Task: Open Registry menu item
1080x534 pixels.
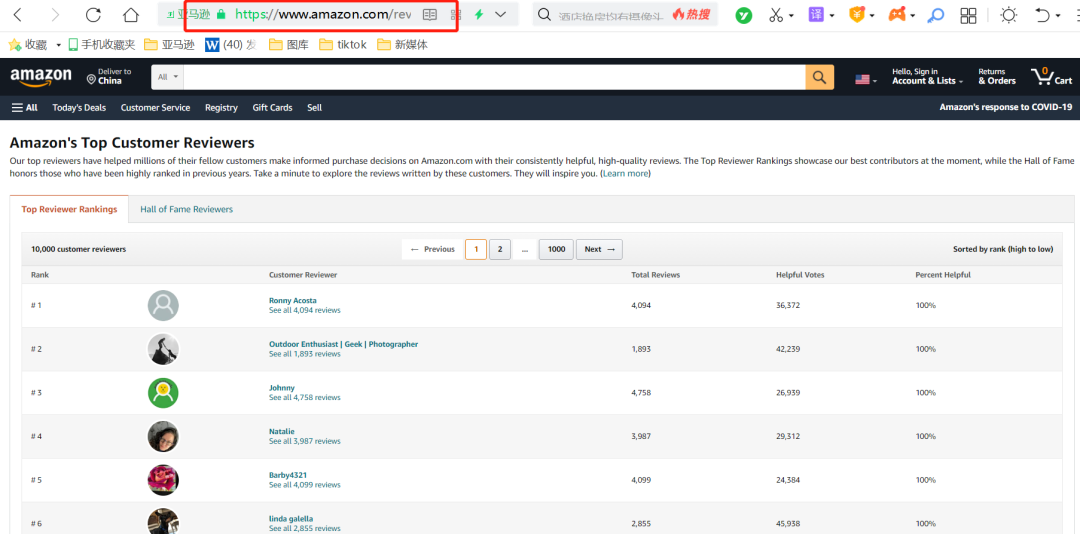Action: [x=221, y=107]
